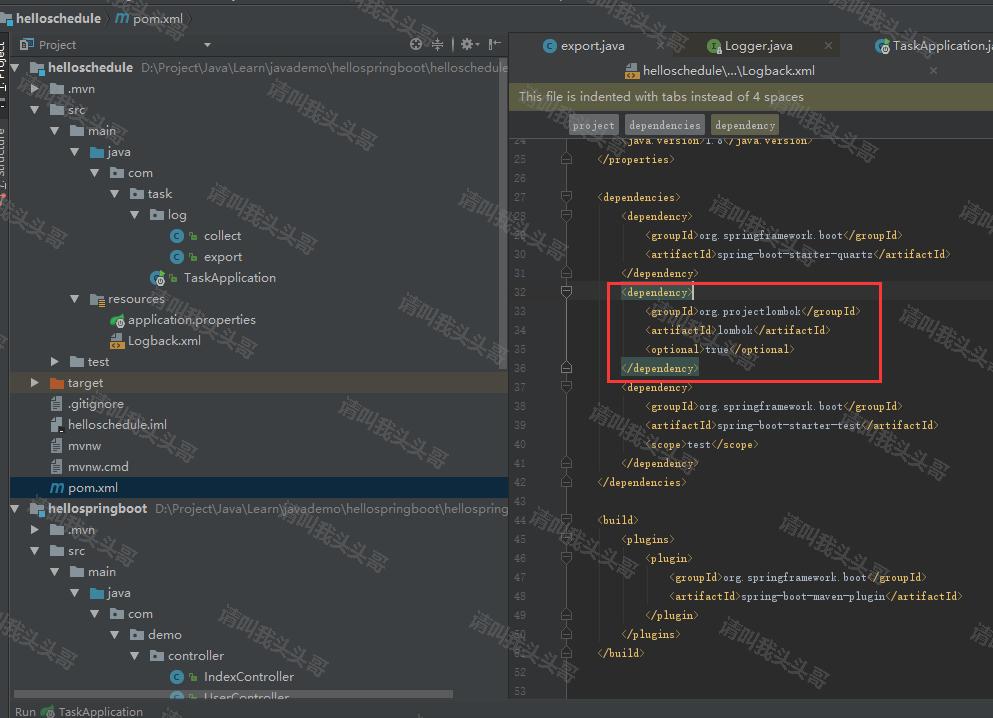Collapse the resources folder
This screenshot has height=718, width=993.
[x=75, y=299]
